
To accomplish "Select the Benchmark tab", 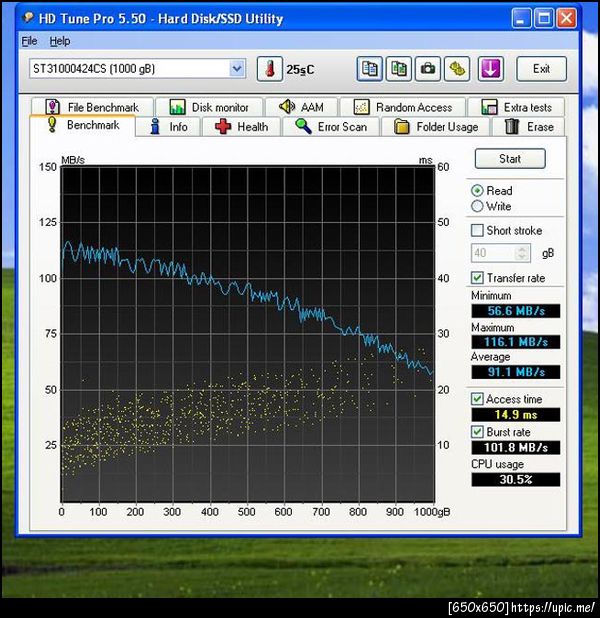I will tap(82, 125).
